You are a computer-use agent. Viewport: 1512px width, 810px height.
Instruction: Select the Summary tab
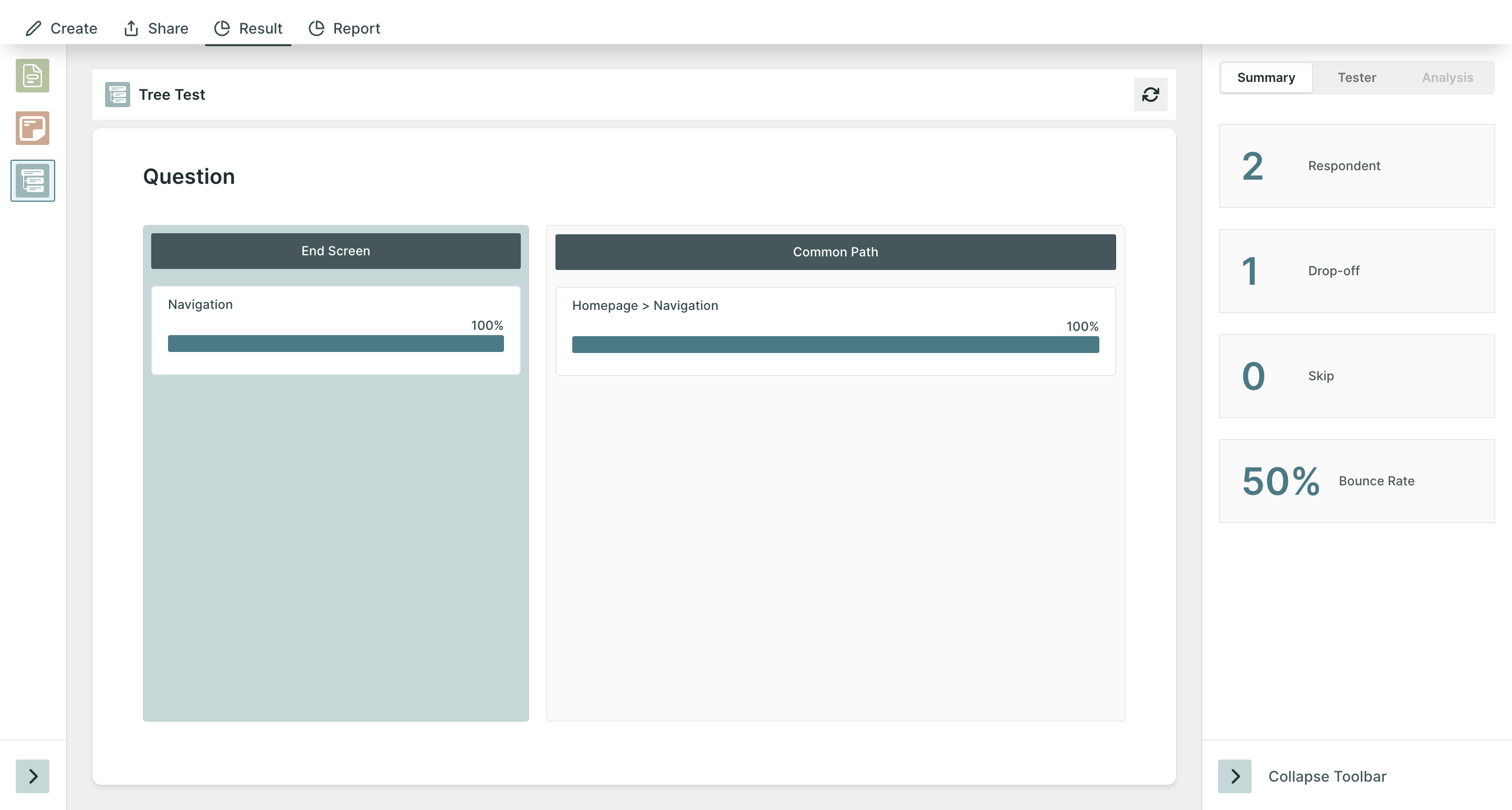pyautogui.click(x=1265, y=78)
